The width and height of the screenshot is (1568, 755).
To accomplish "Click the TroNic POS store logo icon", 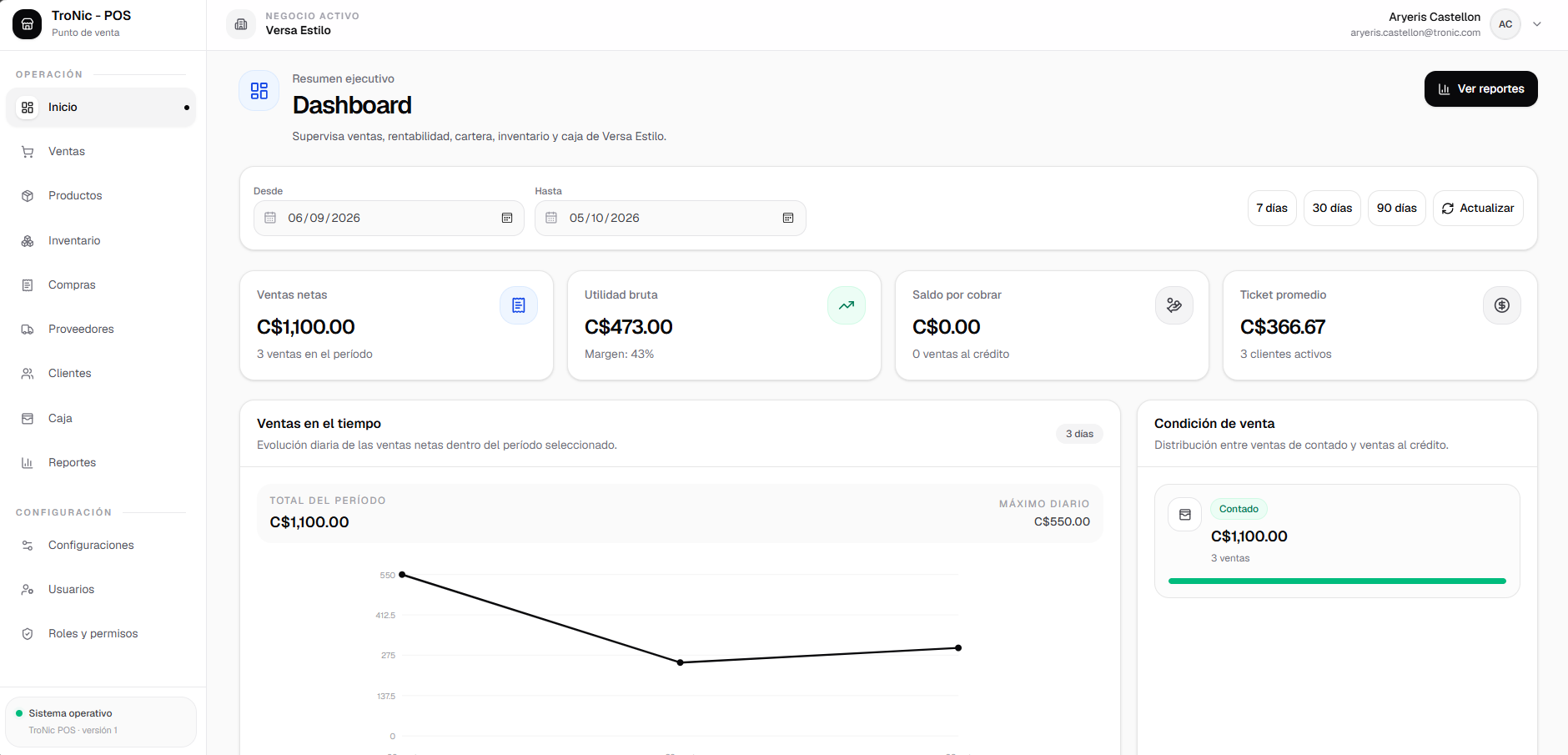I will pos(27,24).
